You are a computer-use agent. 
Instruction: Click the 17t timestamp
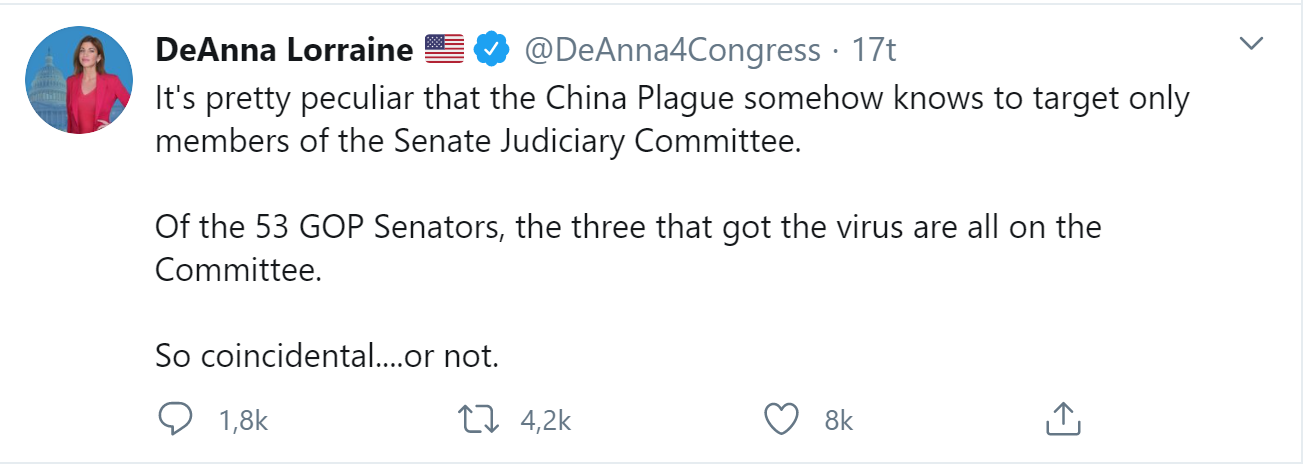872,50
